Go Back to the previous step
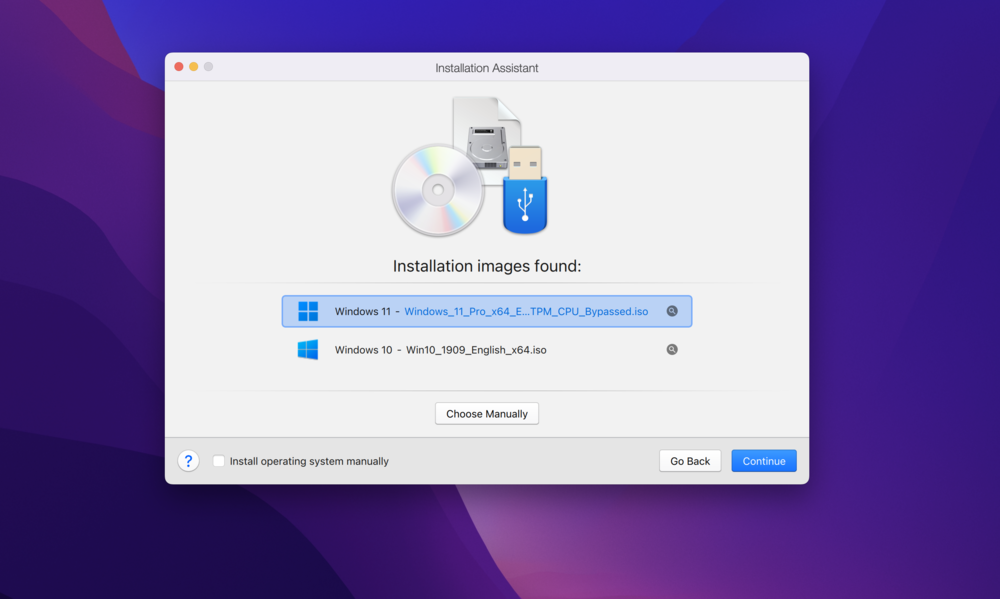Screen dimensions: 1000x599 click(689, 461)
